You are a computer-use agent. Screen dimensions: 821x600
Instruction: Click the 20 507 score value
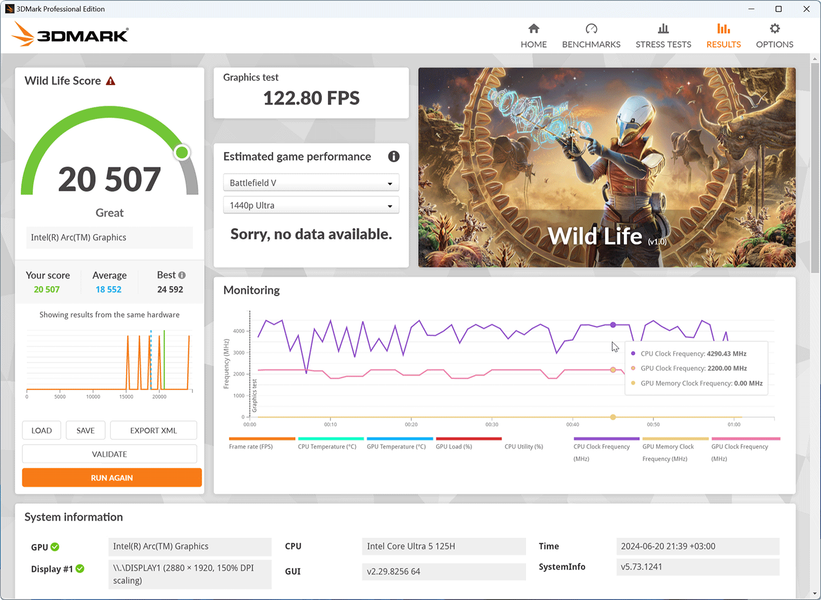[x=109, y=179]
